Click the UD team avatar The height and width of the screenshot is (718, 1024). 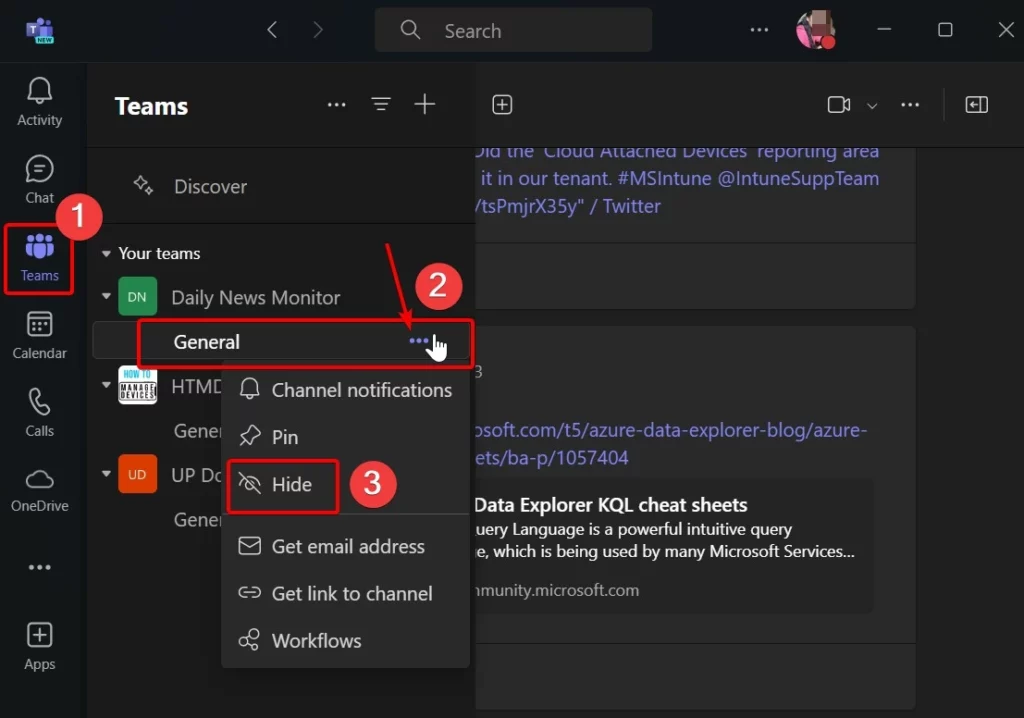click(x=137, y=474)
